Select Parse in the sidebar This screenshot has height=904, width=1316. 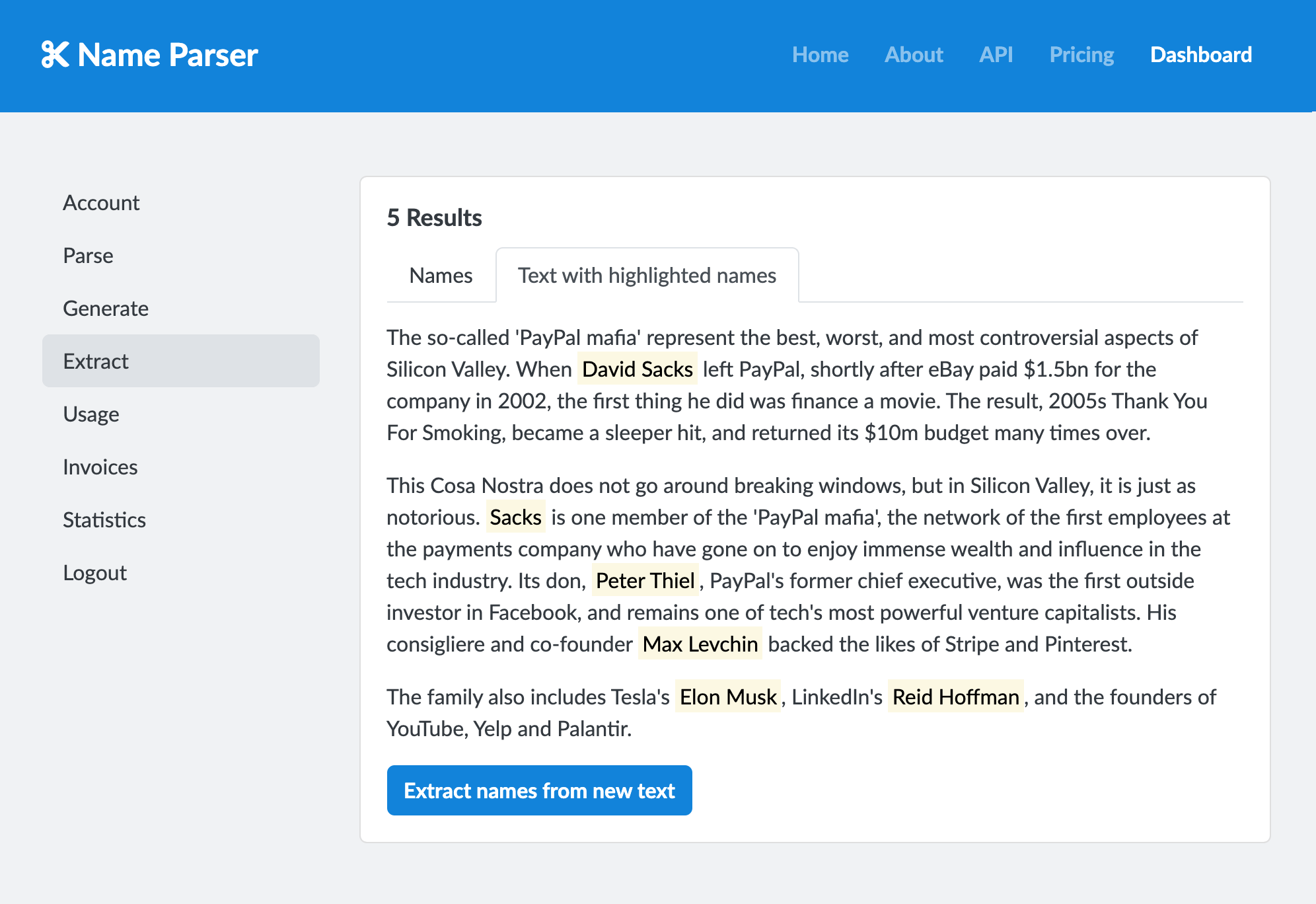[181, 255]
